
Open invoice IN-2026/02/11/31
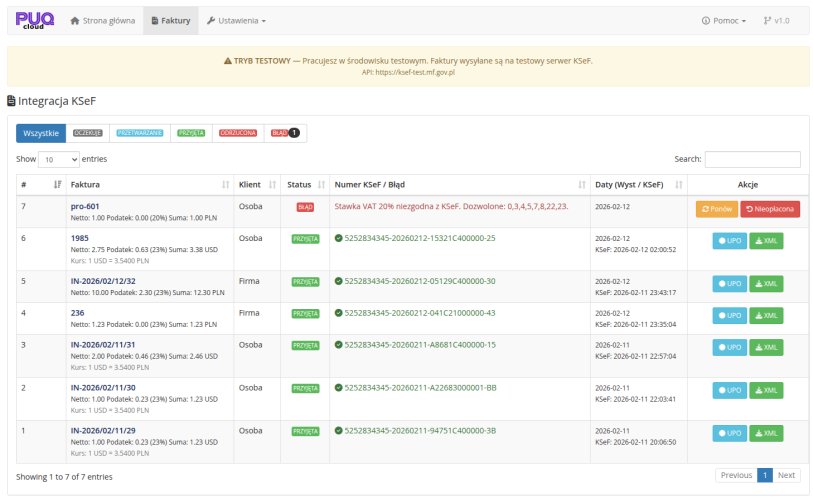point(103,345)
